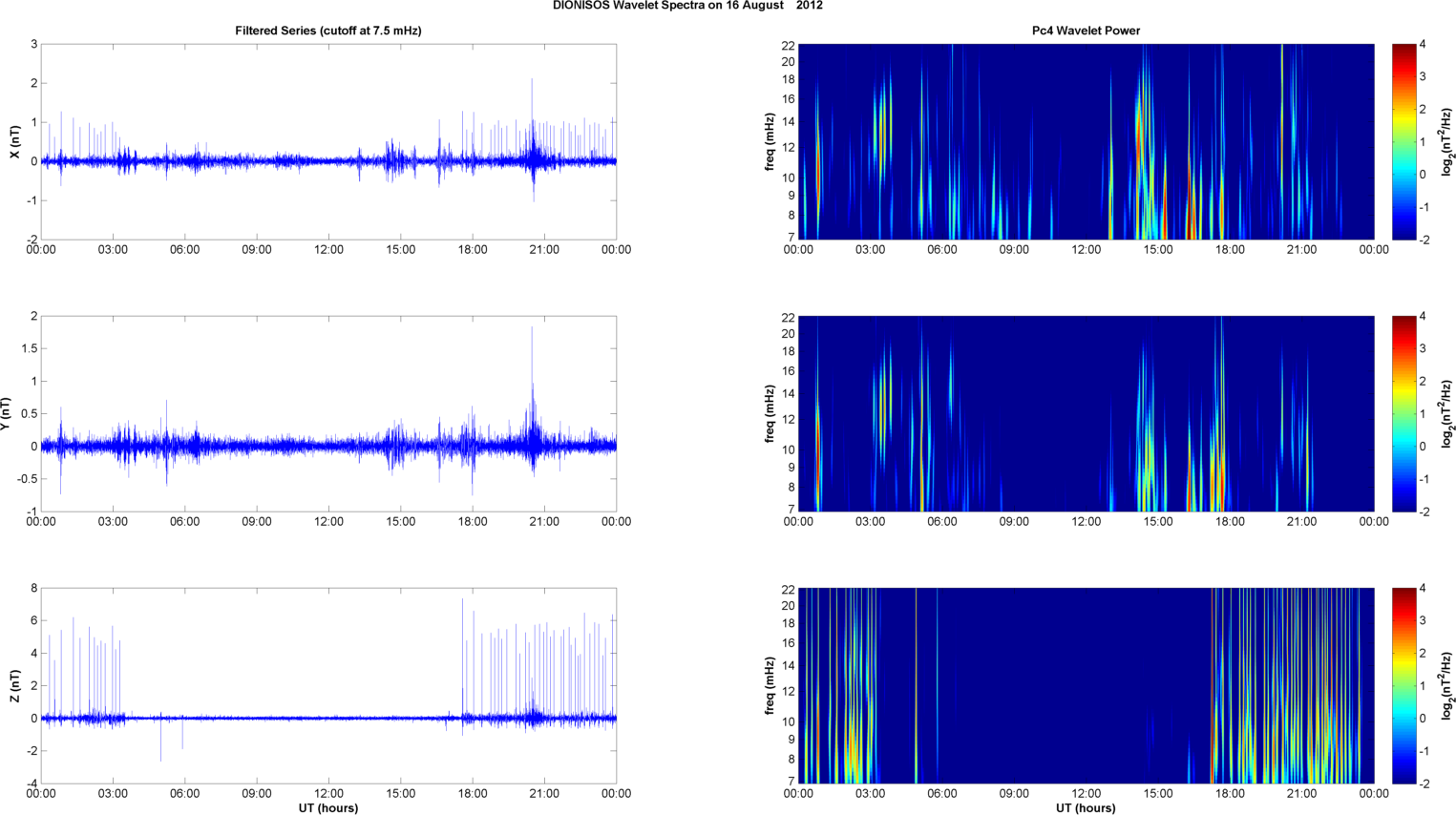Click the 'Y (nT)' axis label

pos(7,414)
